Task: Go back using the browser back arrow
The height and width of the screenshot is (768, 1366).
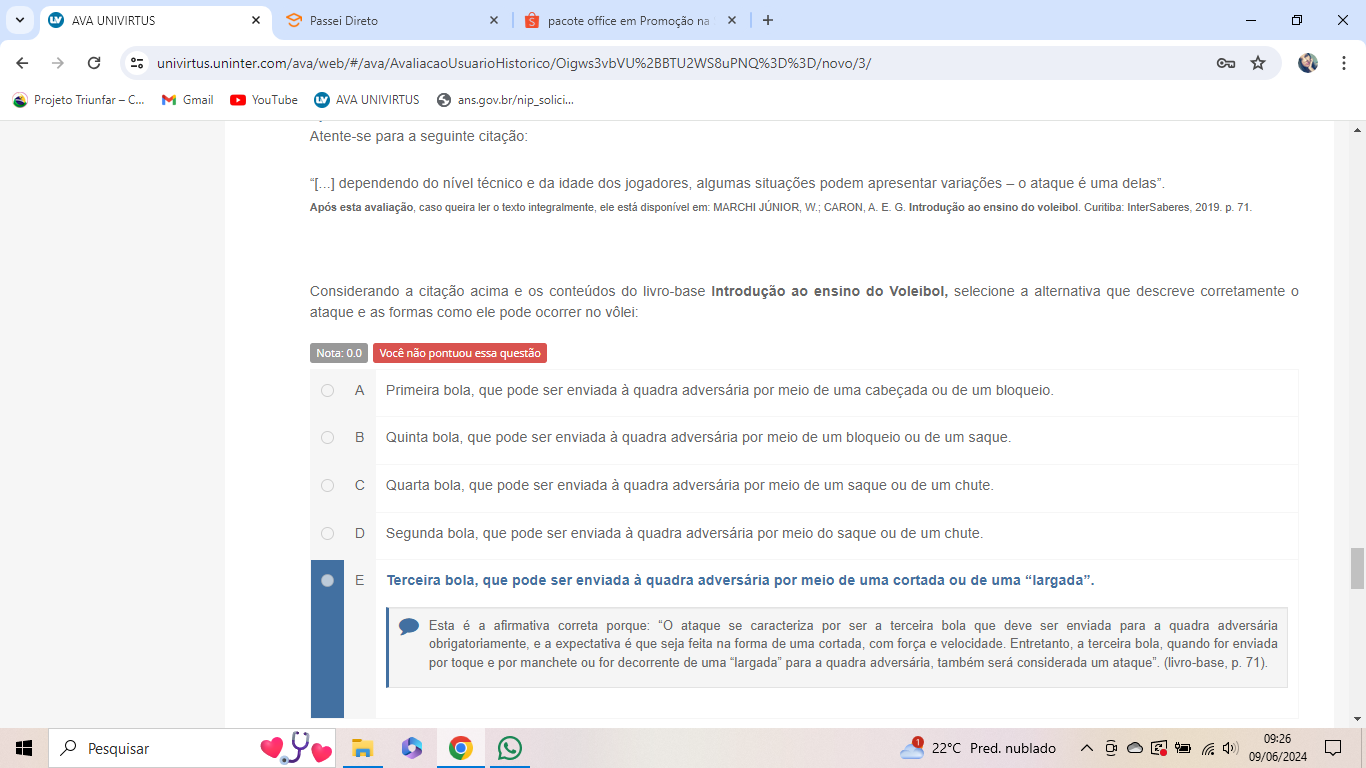Action: coord(22,63)
